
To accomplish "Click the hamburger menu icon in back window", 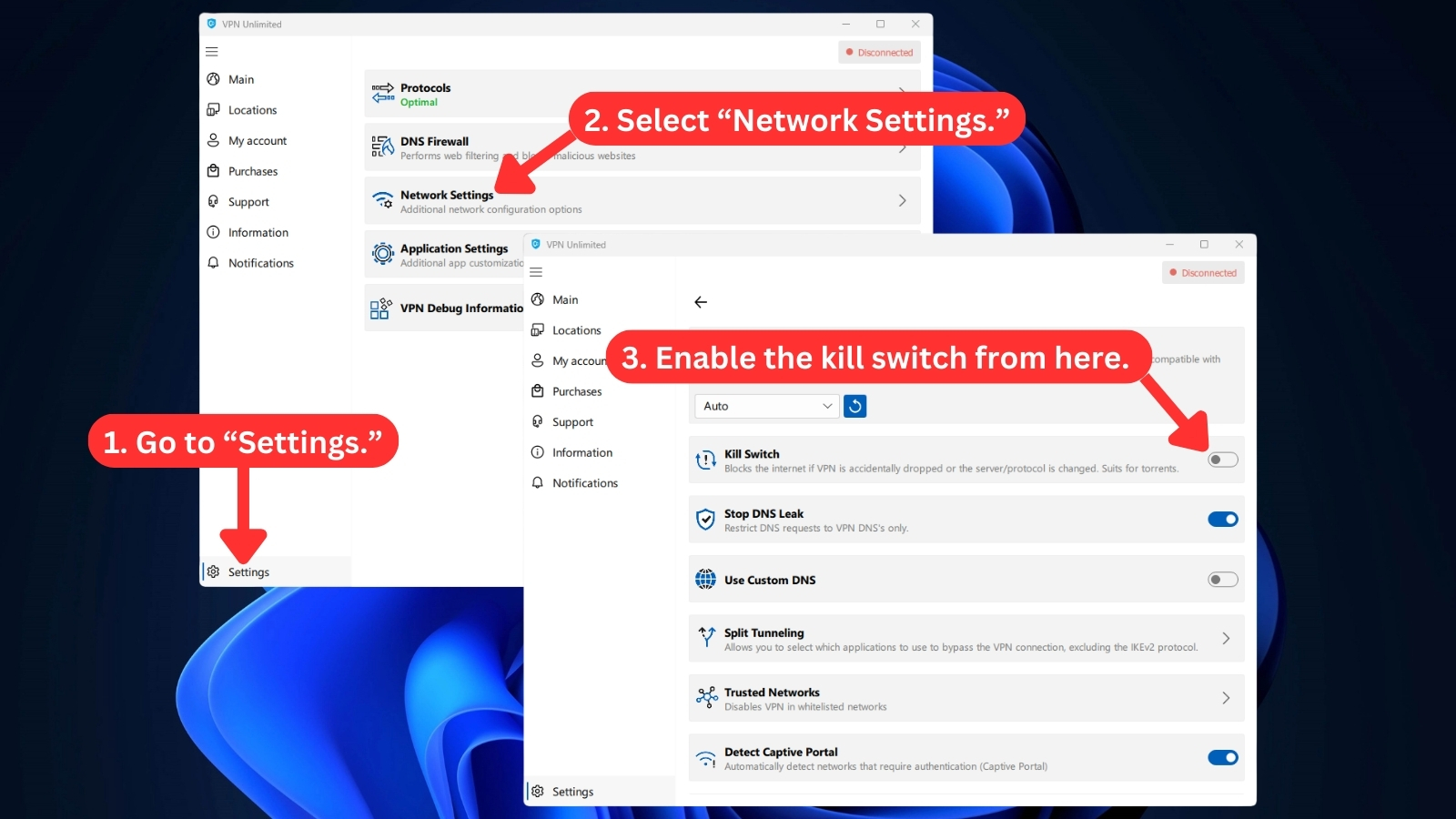I will pos(212,52).
